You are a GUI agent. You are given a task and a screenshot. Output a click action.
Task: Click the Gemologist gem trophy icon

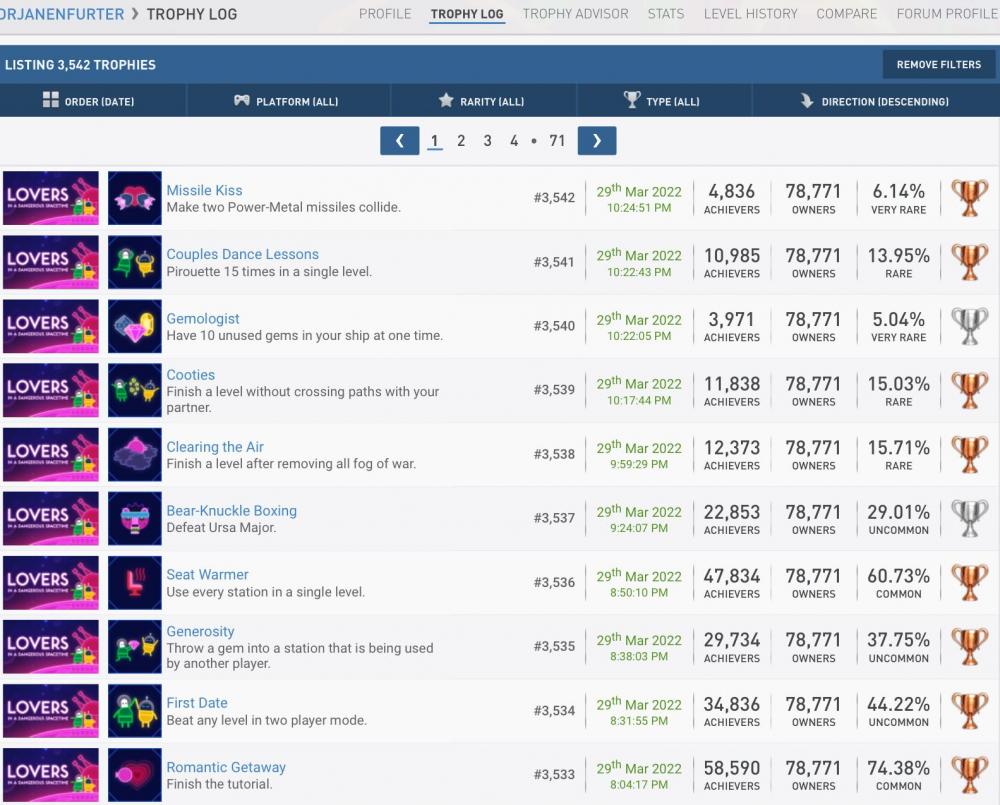(x=134, y=326)
